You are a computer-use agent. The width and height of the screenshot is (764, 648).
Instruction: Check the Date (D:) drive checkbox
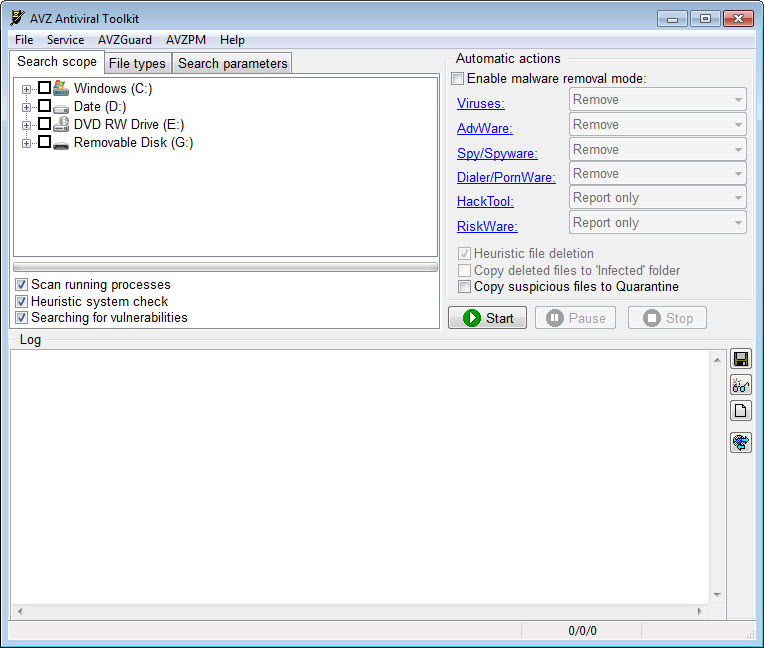click(x=44, y=106)
